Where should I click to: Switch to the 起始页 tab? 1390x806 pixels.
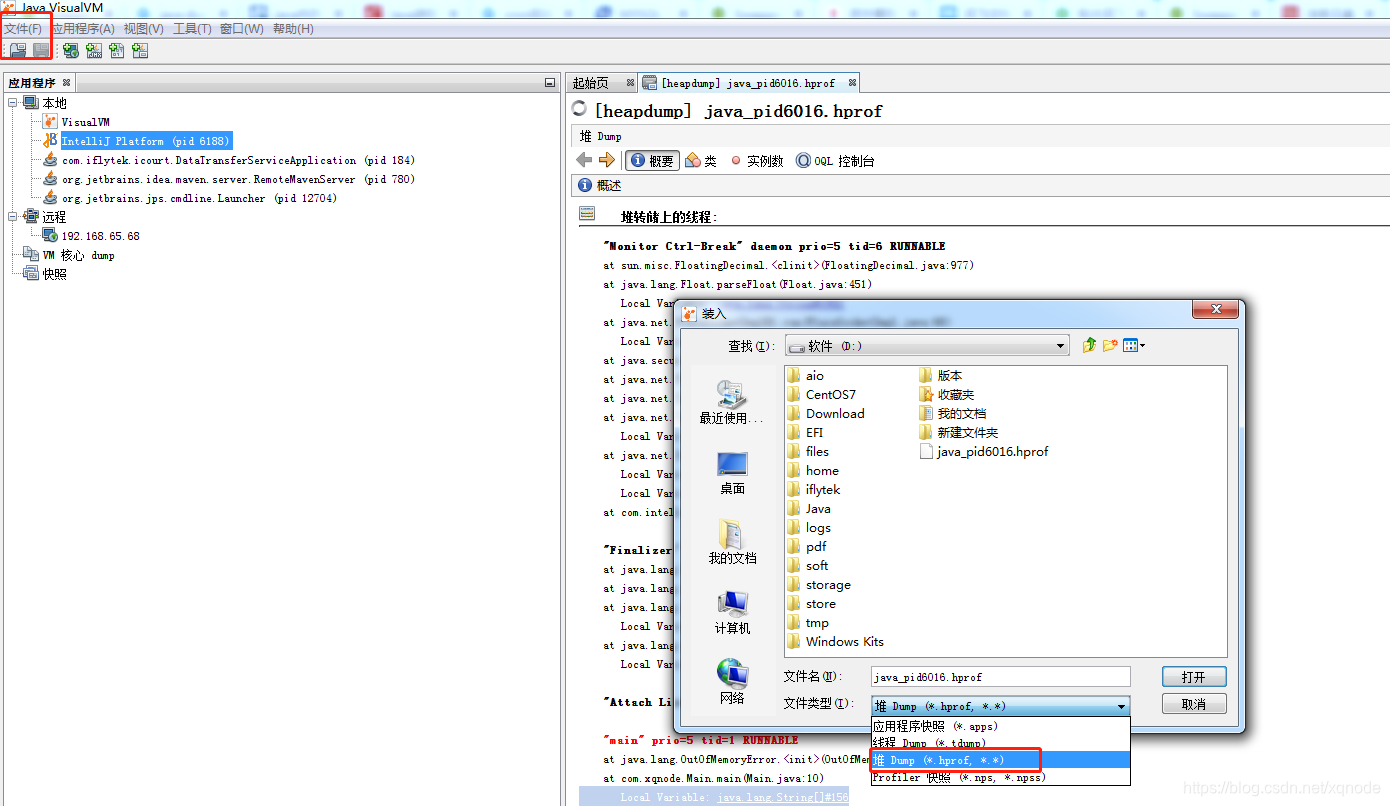[590, 83]
